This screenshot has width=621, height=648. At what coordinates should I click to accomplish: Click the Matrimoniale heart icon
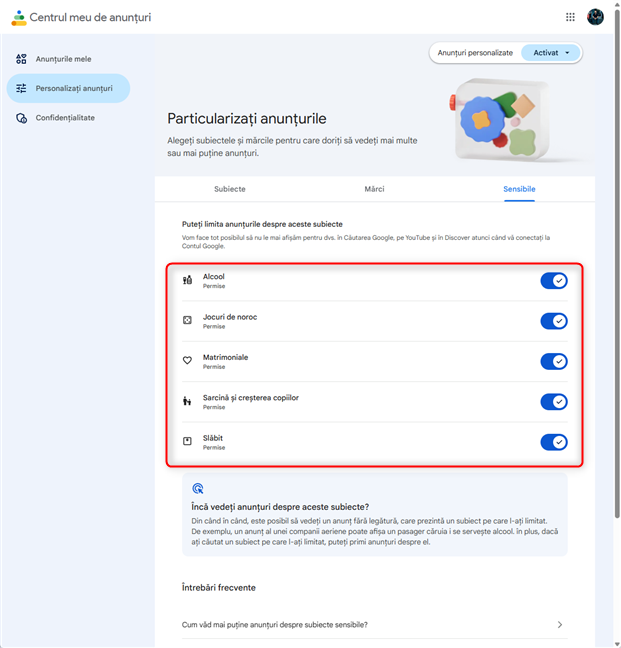coord(187,361)
